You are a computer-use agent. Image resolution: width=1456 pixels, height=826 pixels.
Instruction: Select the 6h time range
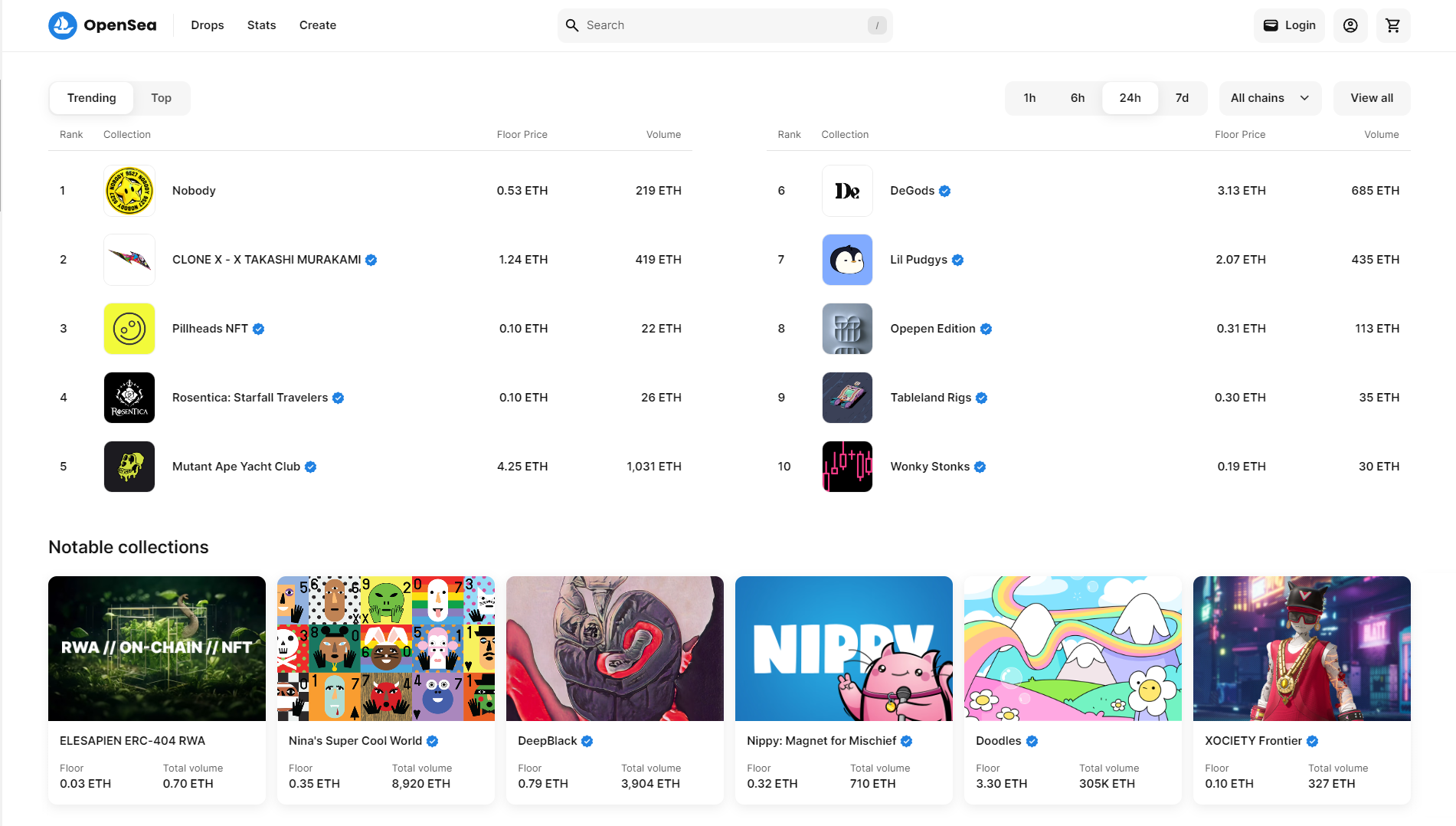1078,98
